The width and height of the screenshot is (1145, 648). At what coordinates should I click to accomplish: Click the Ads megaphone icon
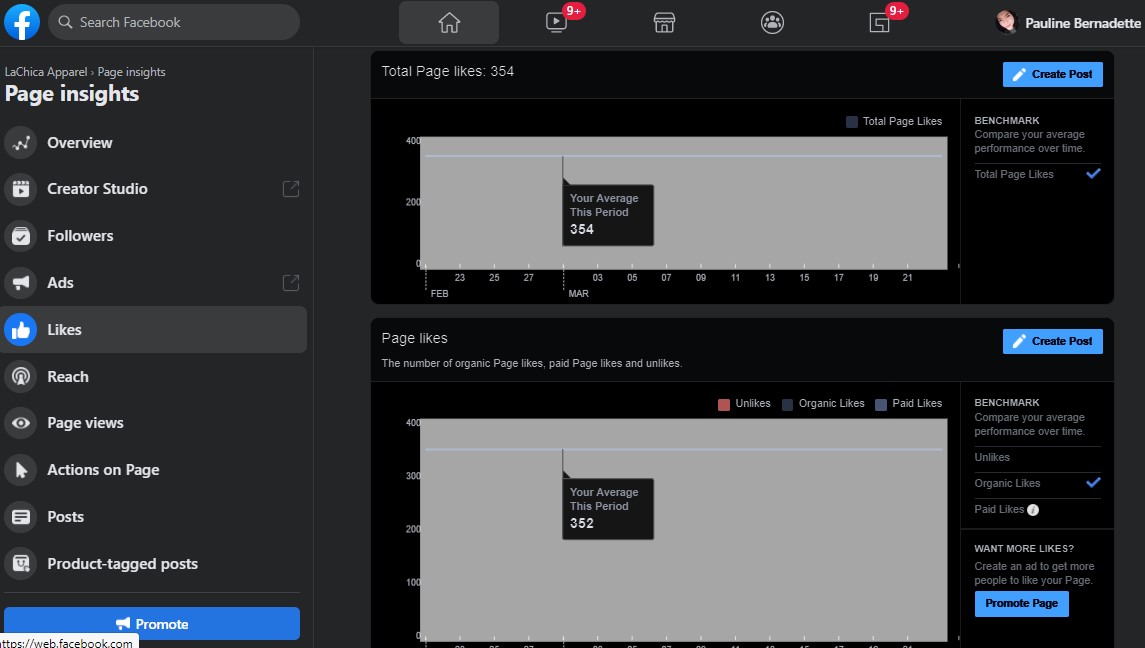20,283
